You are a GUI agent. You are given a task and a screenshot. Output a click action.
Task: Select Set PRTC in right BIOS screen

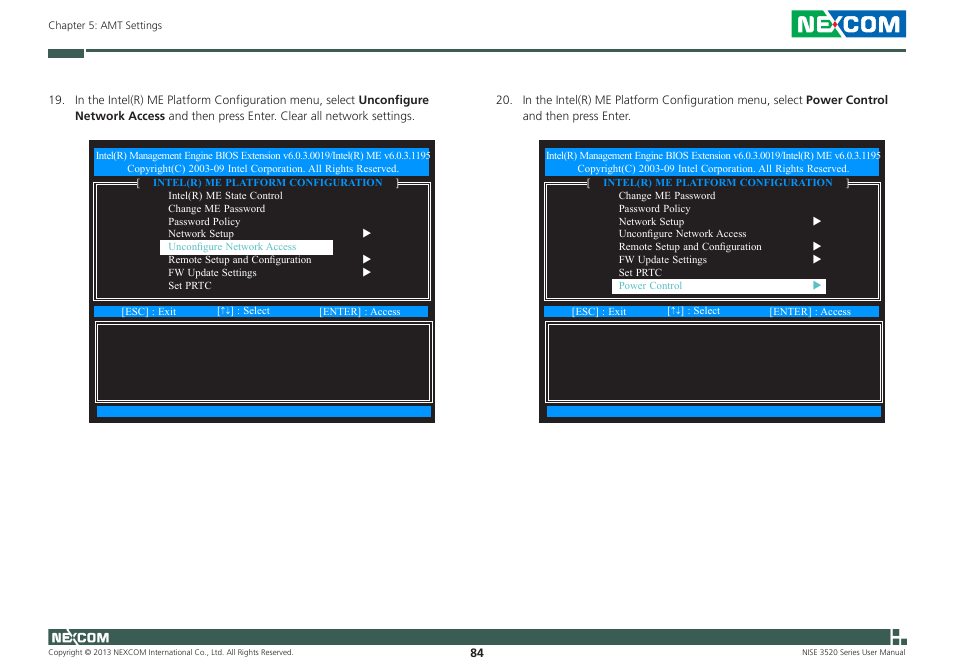pyautogui.click(x=640, y=272)
